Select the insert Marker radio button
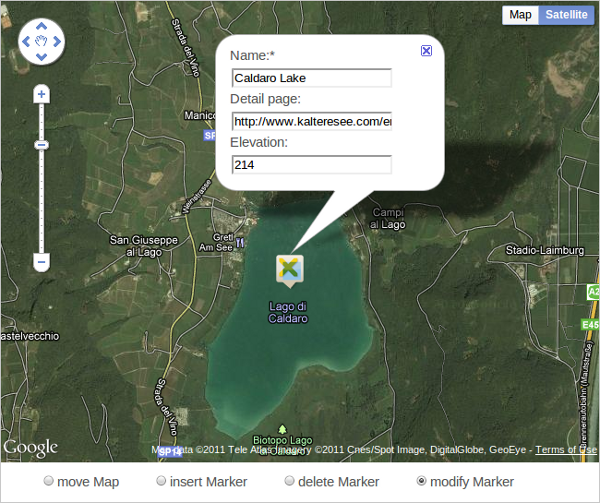 [x=162, y=482]
